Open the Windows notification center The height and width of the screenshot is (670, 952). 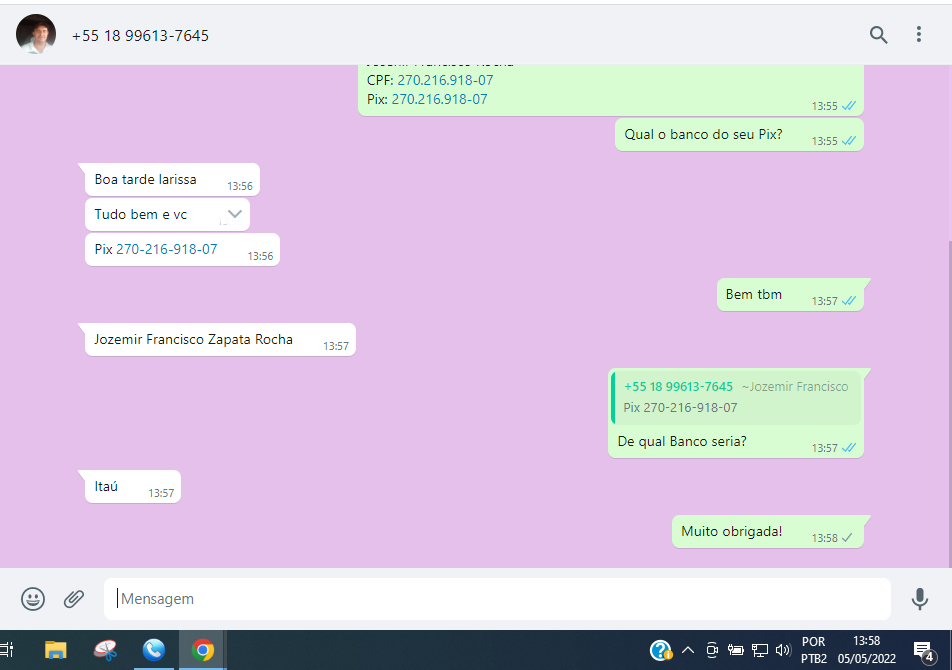tap(923, 650)
